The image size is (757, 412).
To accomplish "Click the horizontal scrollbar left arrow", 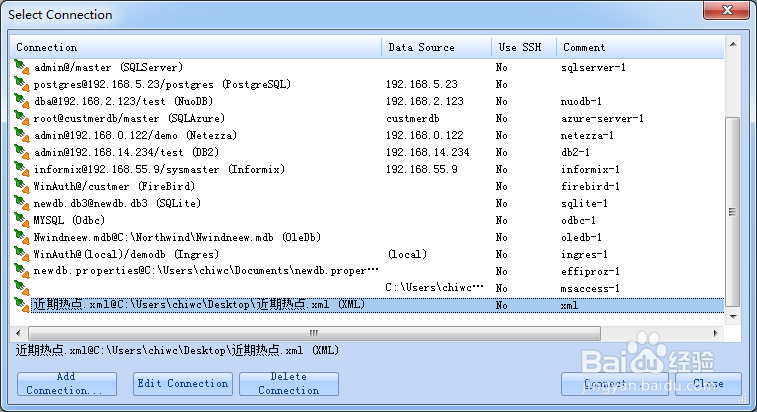I will pos(18,333).
